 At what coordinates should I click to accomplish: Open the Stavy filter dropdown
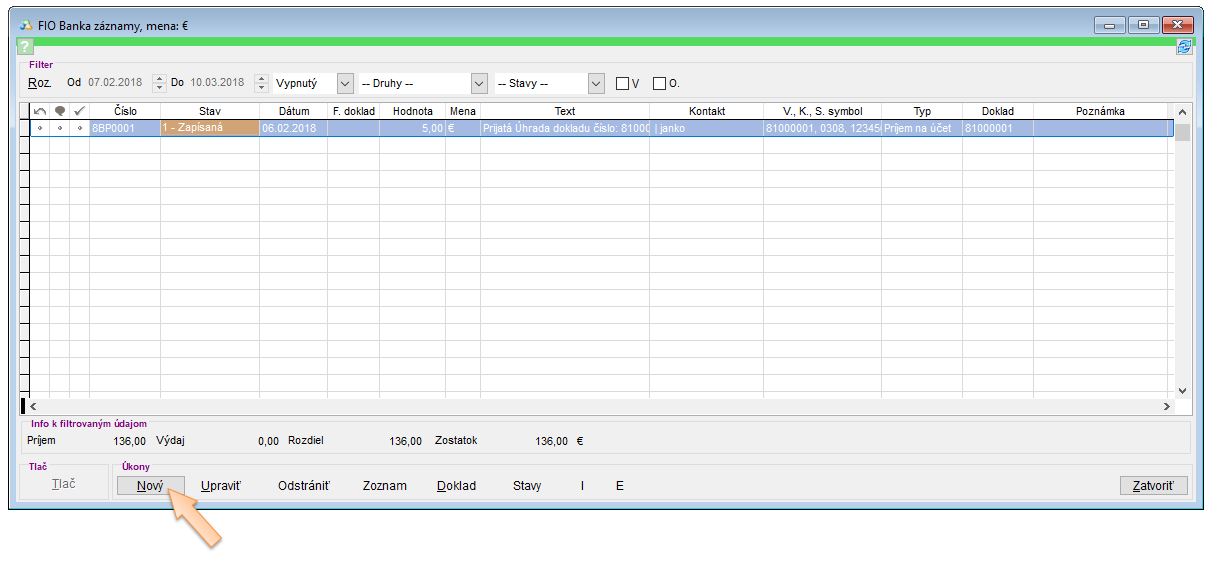click(x=597, y=83)
